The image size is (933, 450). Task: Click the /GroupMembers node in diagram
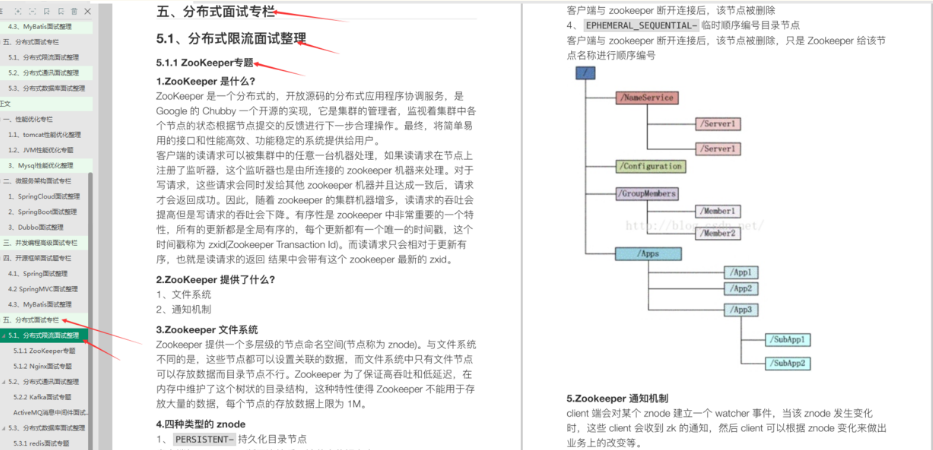coord(647,193)
